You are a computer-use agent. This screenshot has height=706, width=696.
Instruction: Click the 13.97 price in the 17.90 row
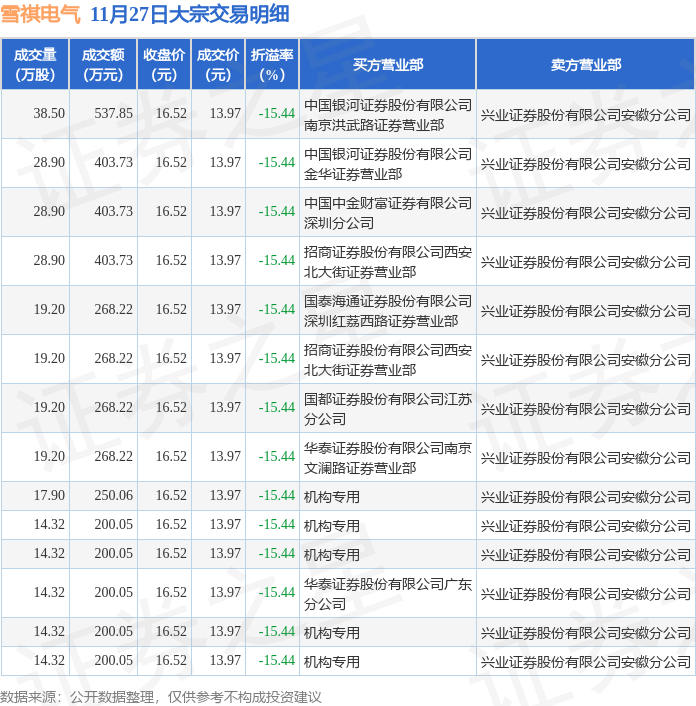(225, 495)
